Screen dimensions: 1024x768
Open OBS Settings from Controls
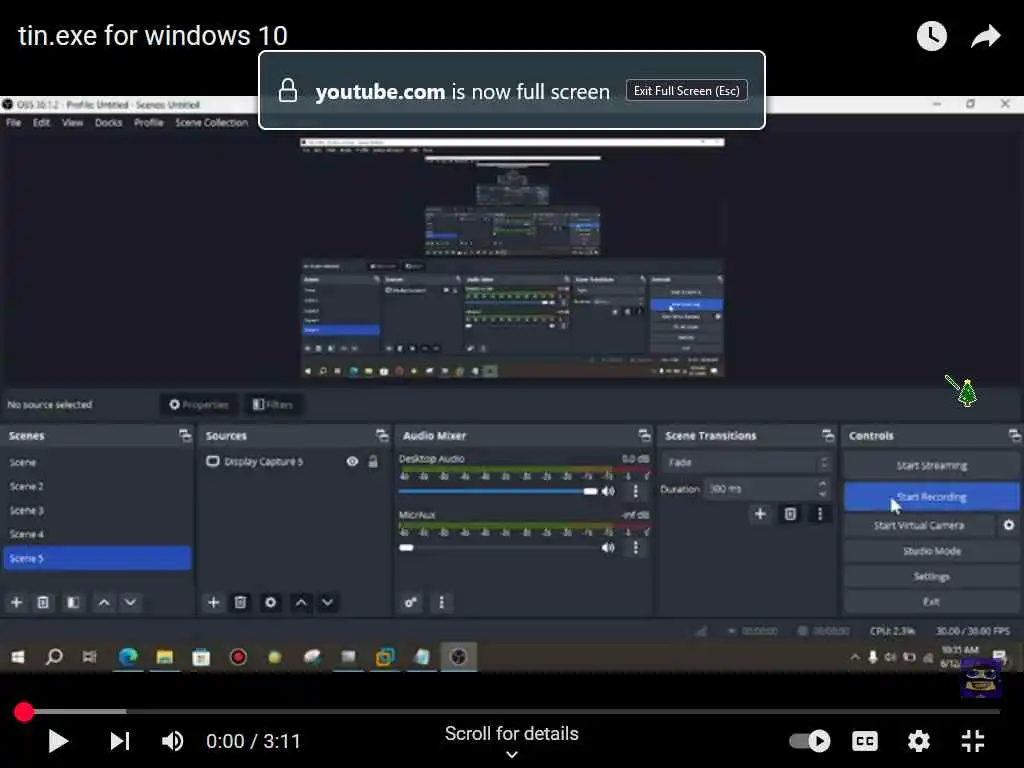pos(931,577)
